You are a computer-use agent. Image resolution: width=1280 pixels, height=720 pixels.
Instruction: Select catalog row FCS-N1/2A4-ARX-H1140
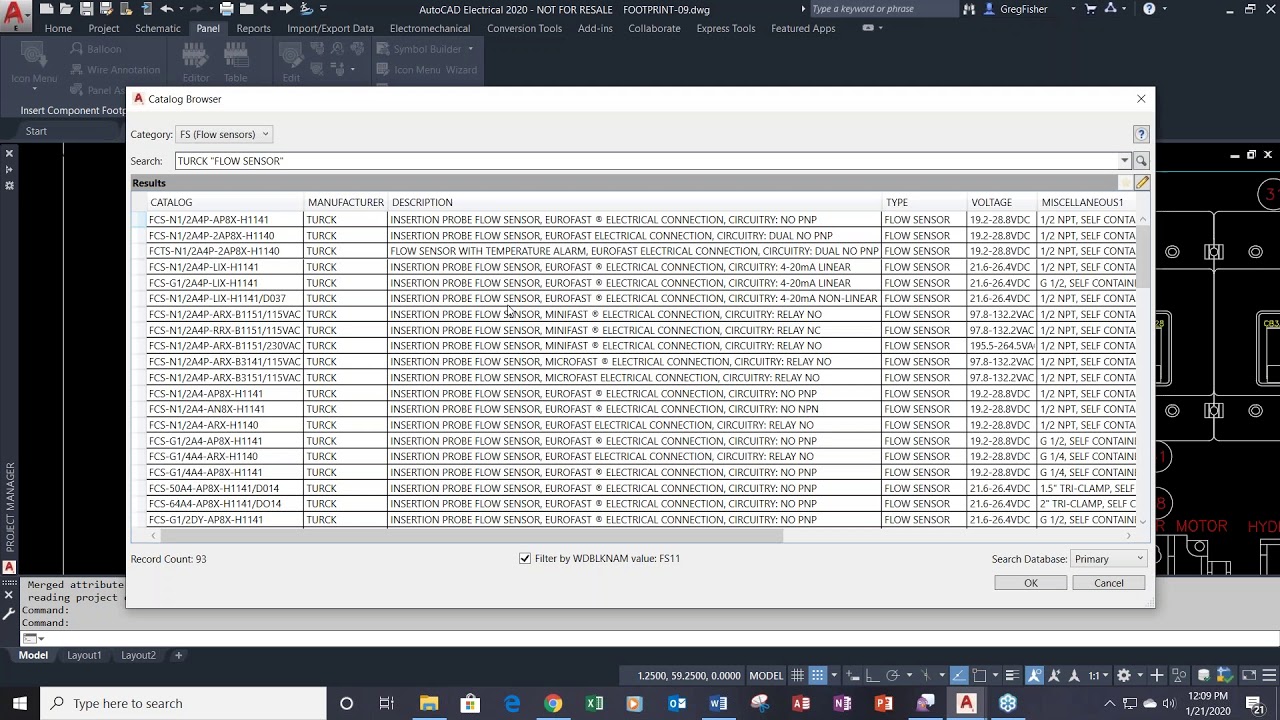[641, 425]
